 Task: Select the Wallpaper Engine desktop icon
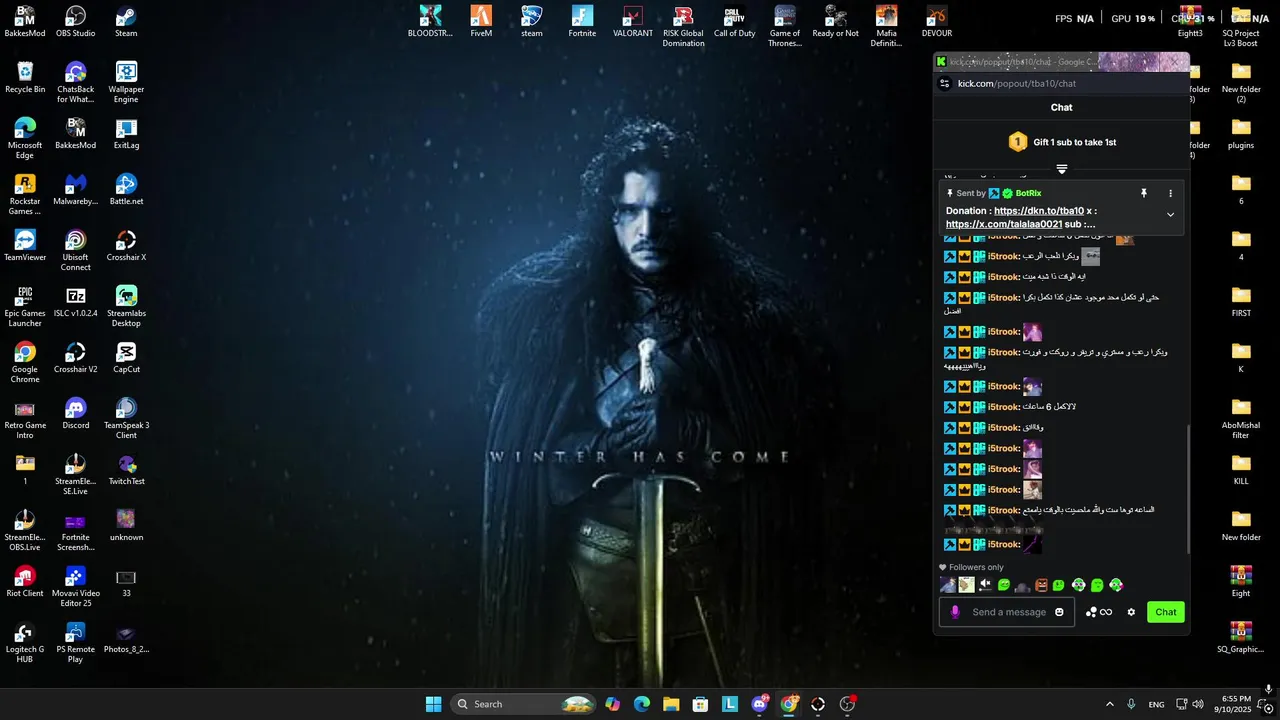(126, 82)
